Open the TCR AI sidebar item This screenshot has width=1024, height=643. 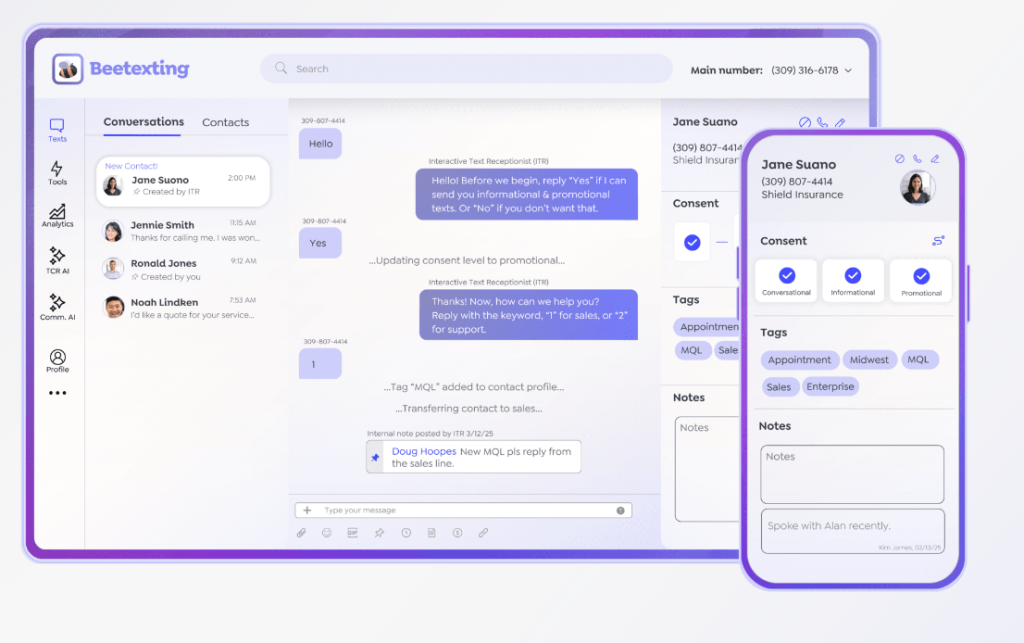click(57, 260)
